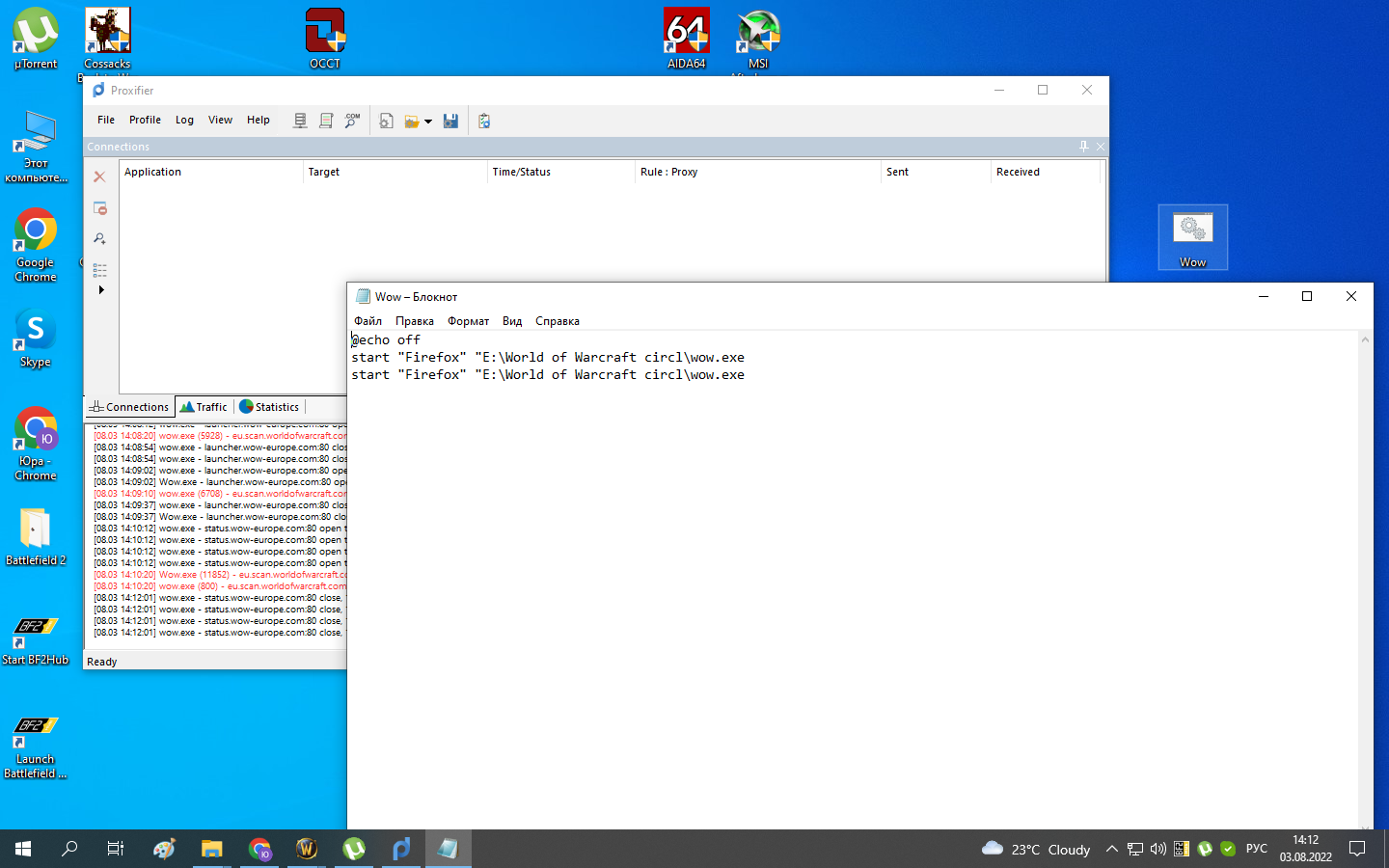Screen dimensions: 1389x868
Task: Click the Save Profile floppy disk icon
Action: click(450, 121)
